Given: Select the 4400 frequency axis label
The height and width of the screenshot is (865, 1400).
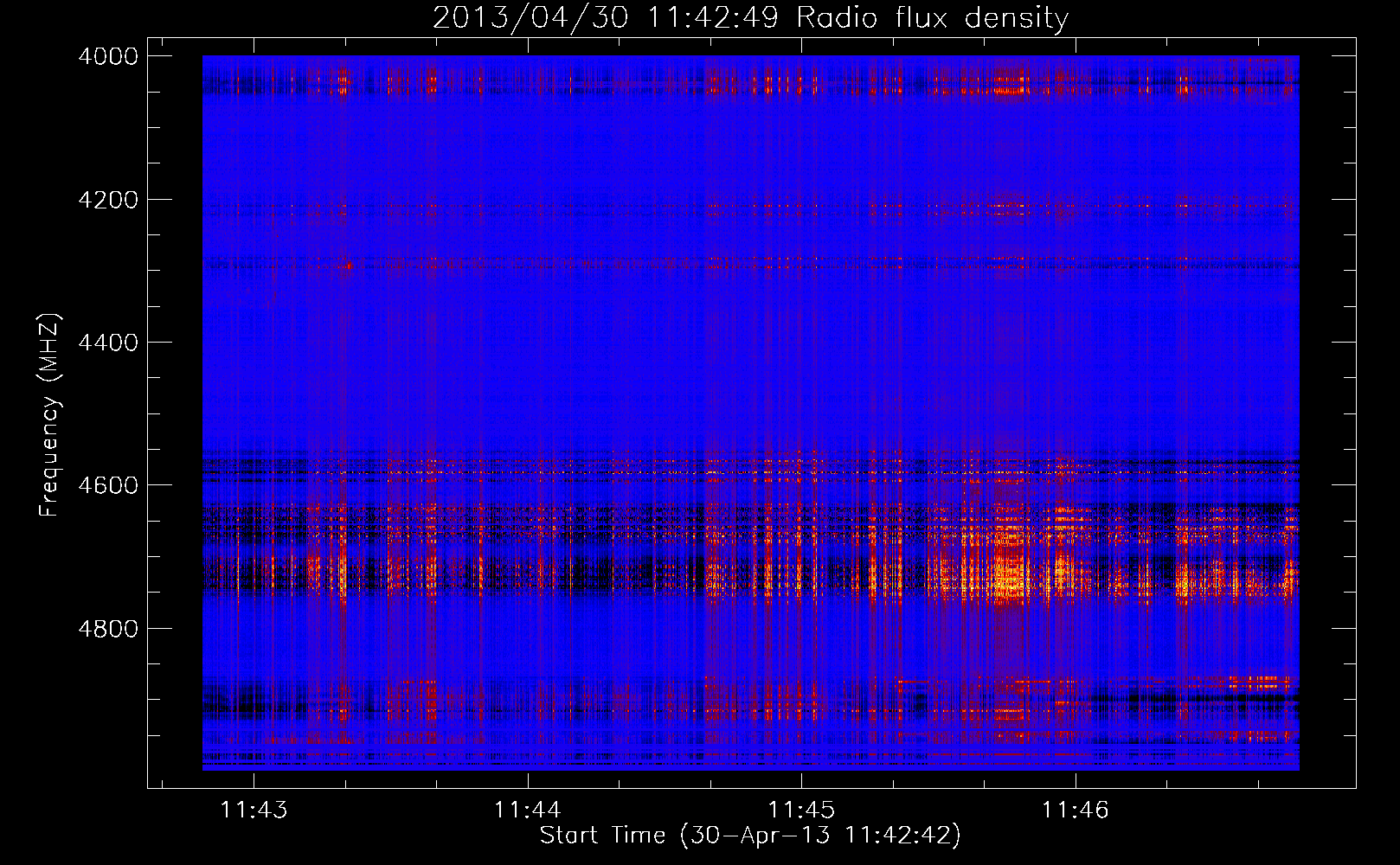Looking at the screenshot, I should tap(108, 343).
